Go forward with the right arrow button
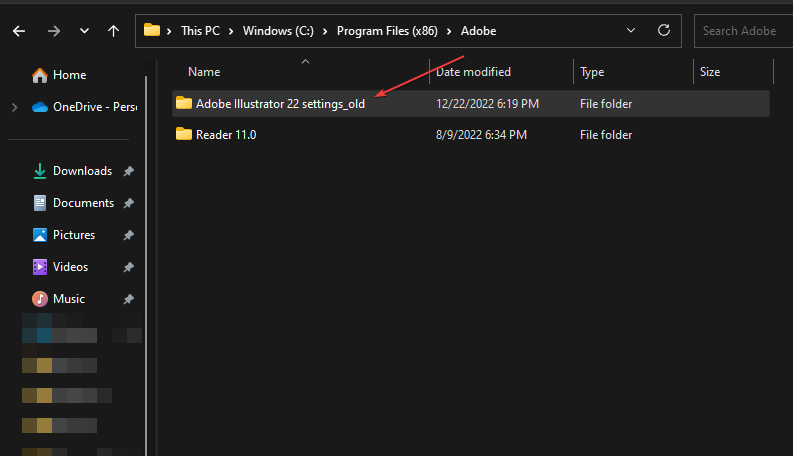This screenshot has height=456, width=793. tap(54, 31)
